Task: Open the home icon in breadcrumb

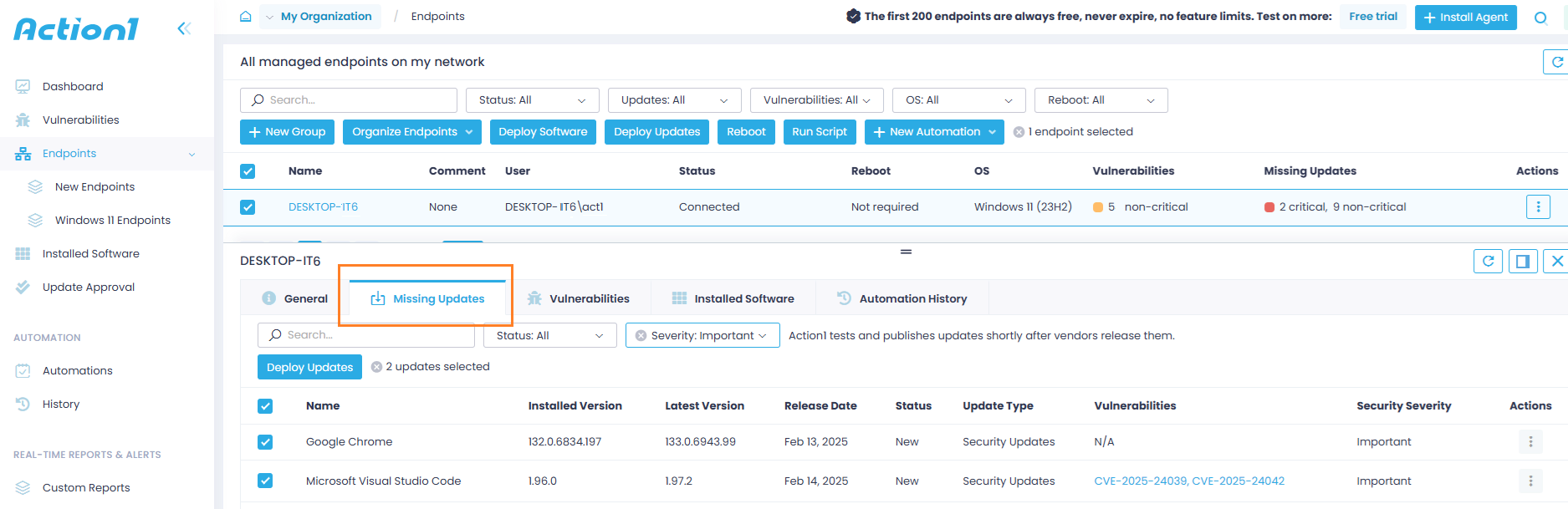Action: (245, 17)
